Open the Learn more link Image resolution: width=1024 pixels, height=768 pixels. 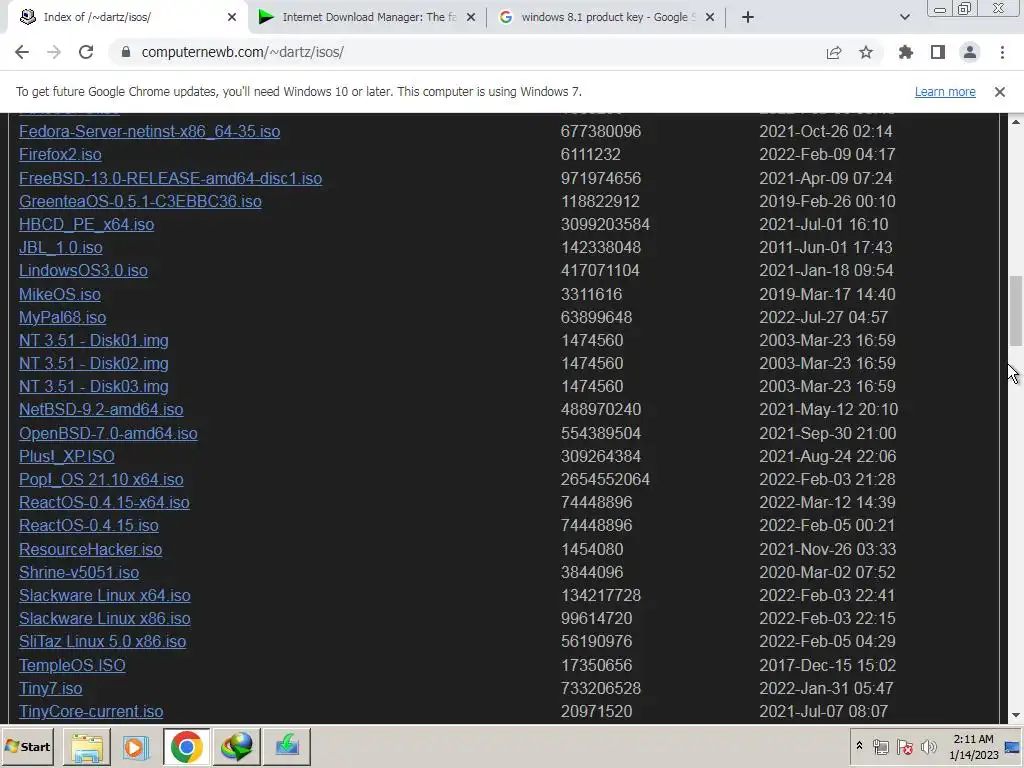point(945,92)
